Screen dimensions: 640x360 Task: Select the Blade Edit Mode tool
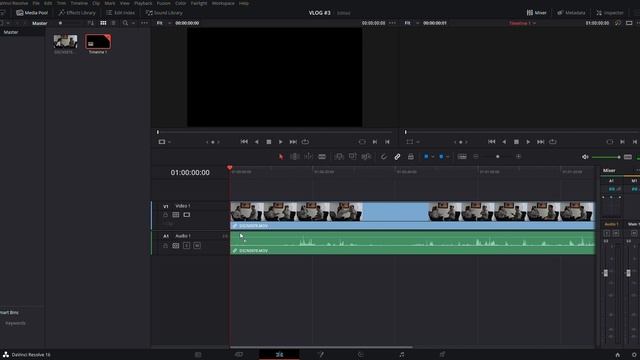click(322, 157)
